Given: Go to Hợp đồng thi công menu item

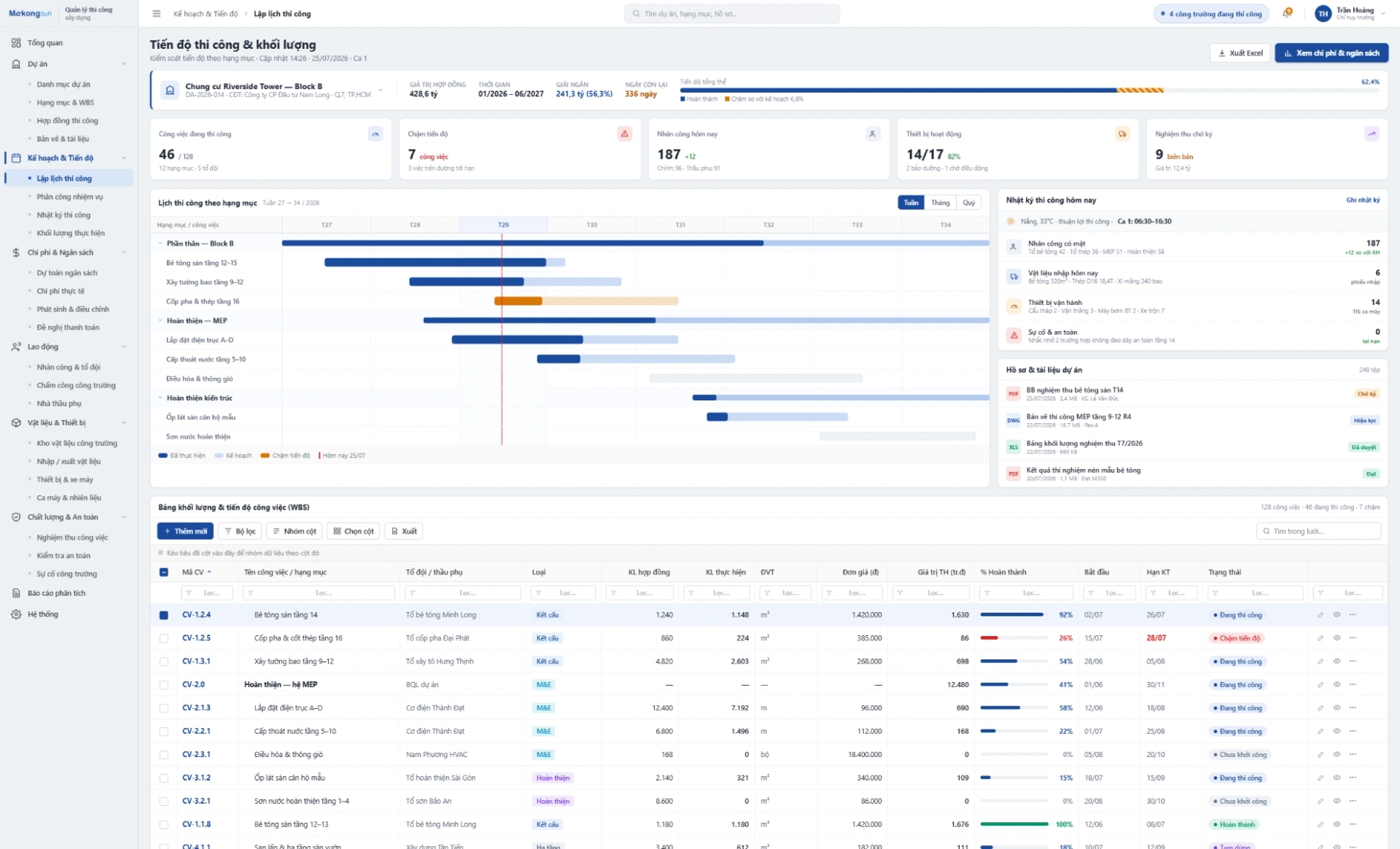Looking at the screenshot, I should pyautogui.click(x=67, y=121).
